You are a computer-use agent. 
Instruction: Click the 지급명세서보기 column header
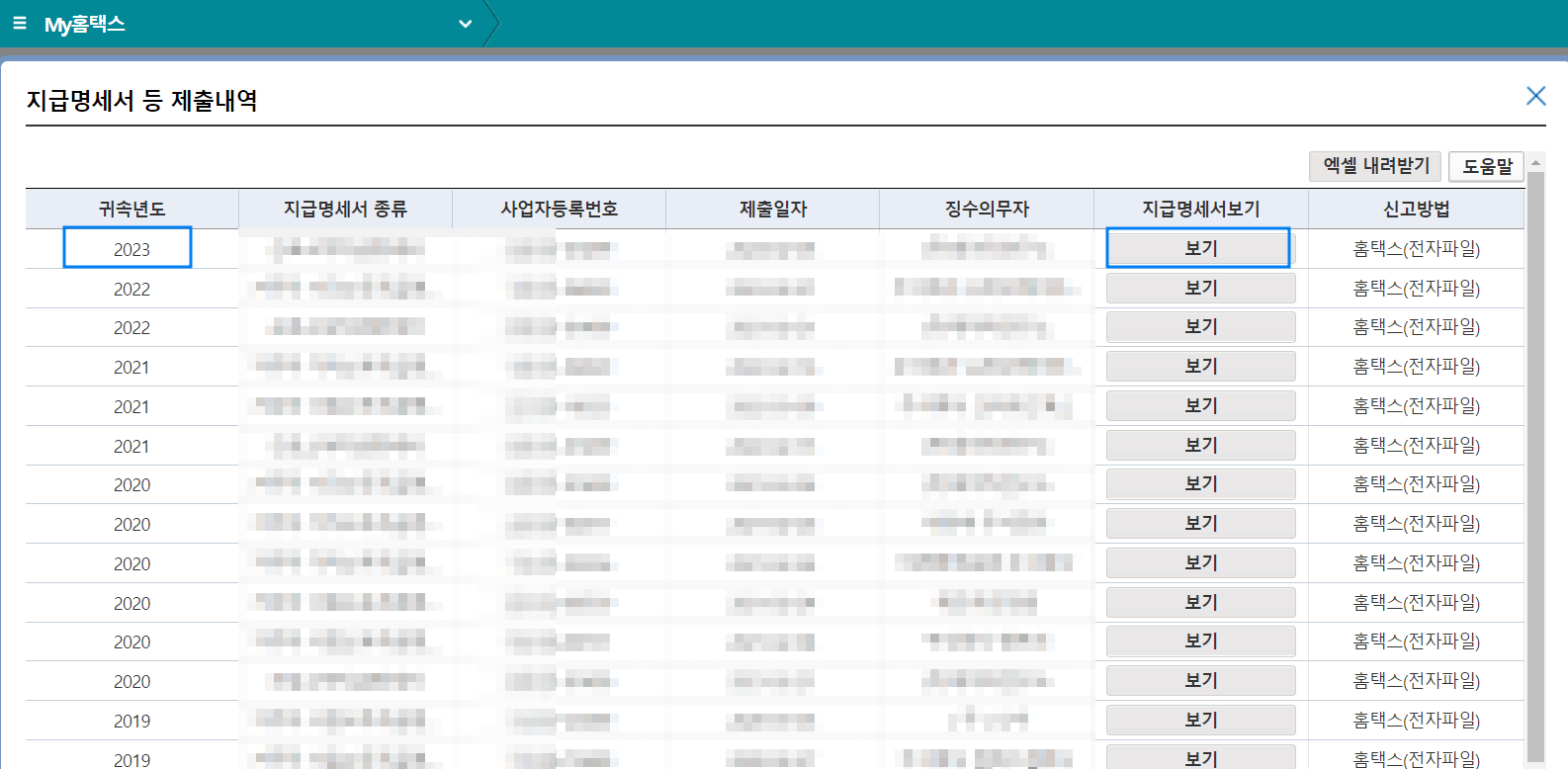tap(1201, 209)
